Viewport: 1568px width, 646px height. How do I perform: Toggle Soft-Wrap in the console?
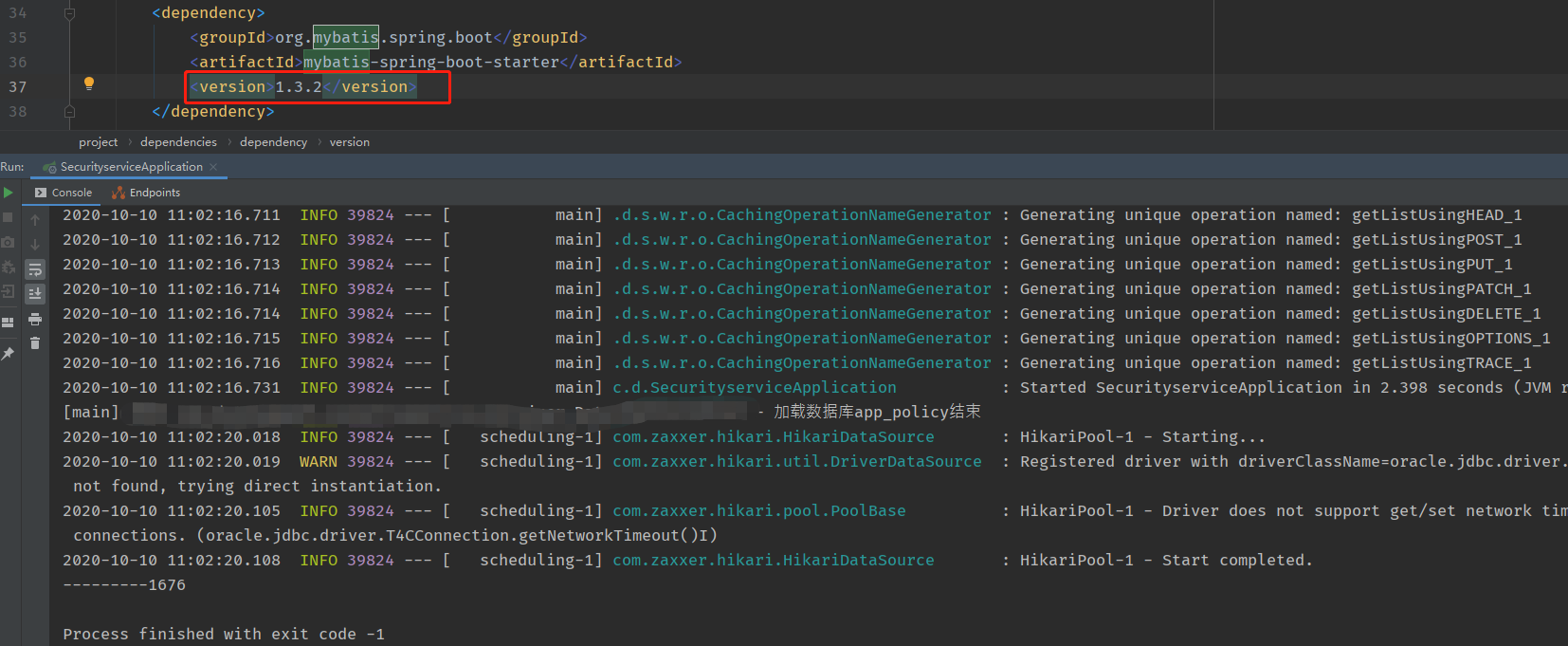[x=35, y=269]
